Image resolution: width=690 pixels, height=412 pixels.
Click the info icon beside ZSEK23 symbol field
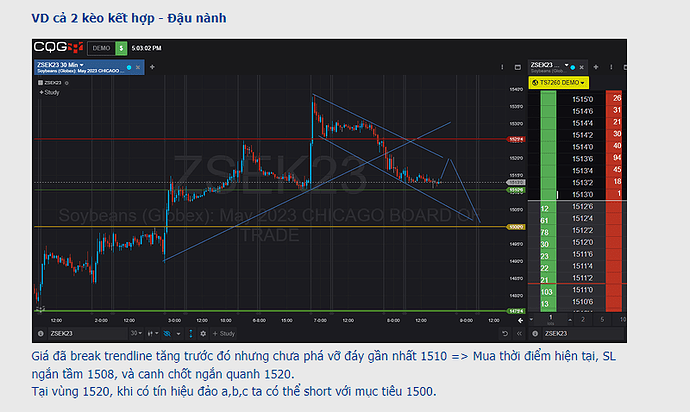tap(41, 334)
